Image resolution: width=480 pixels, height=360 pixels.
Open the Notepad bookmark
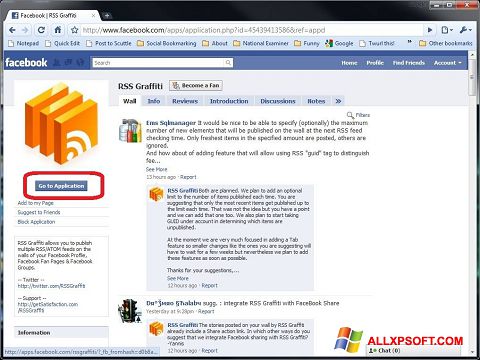click(24, 43)
